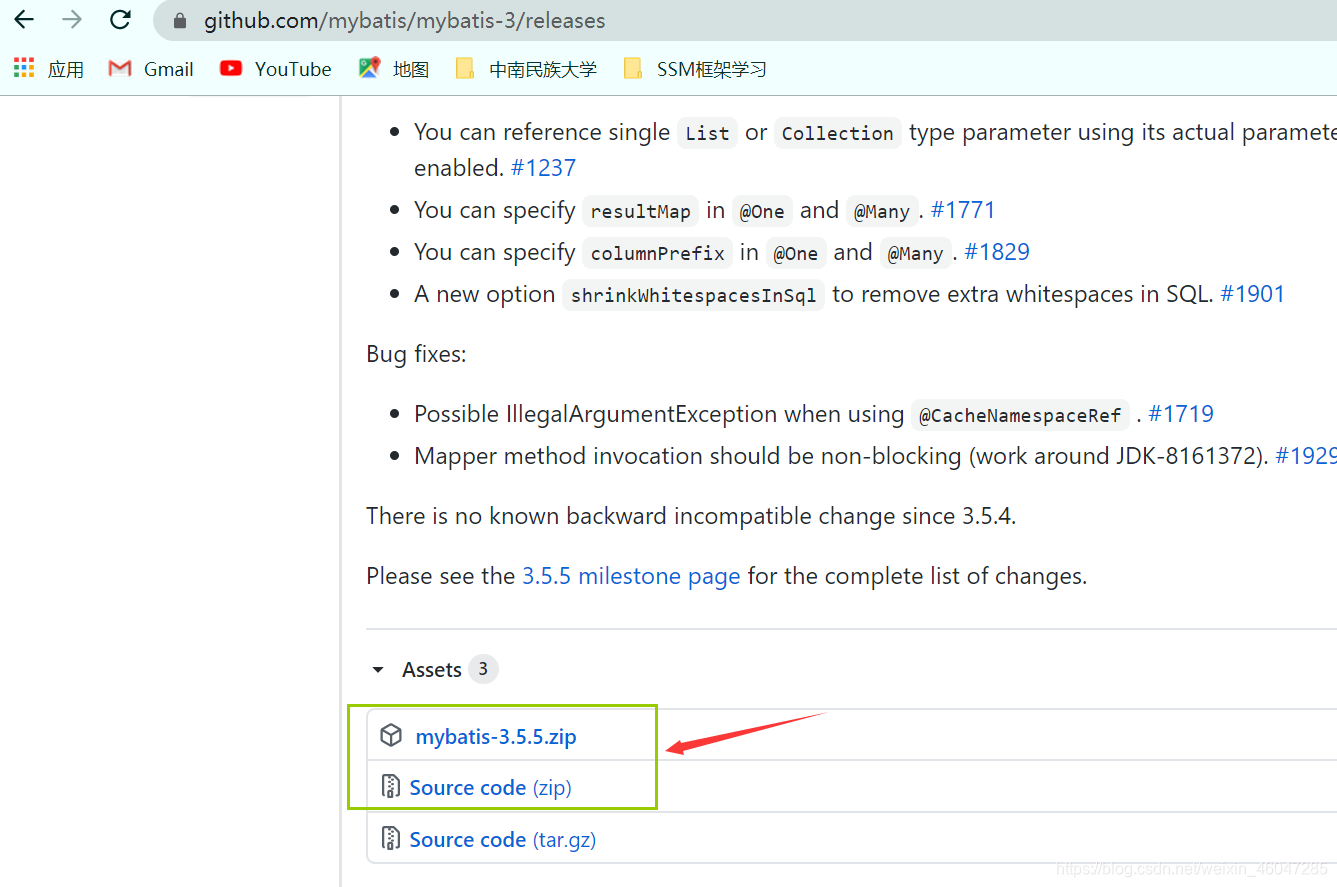Go back with the browser back arrow
This screenshot has height=887, width=1337.
pos(24,20)
